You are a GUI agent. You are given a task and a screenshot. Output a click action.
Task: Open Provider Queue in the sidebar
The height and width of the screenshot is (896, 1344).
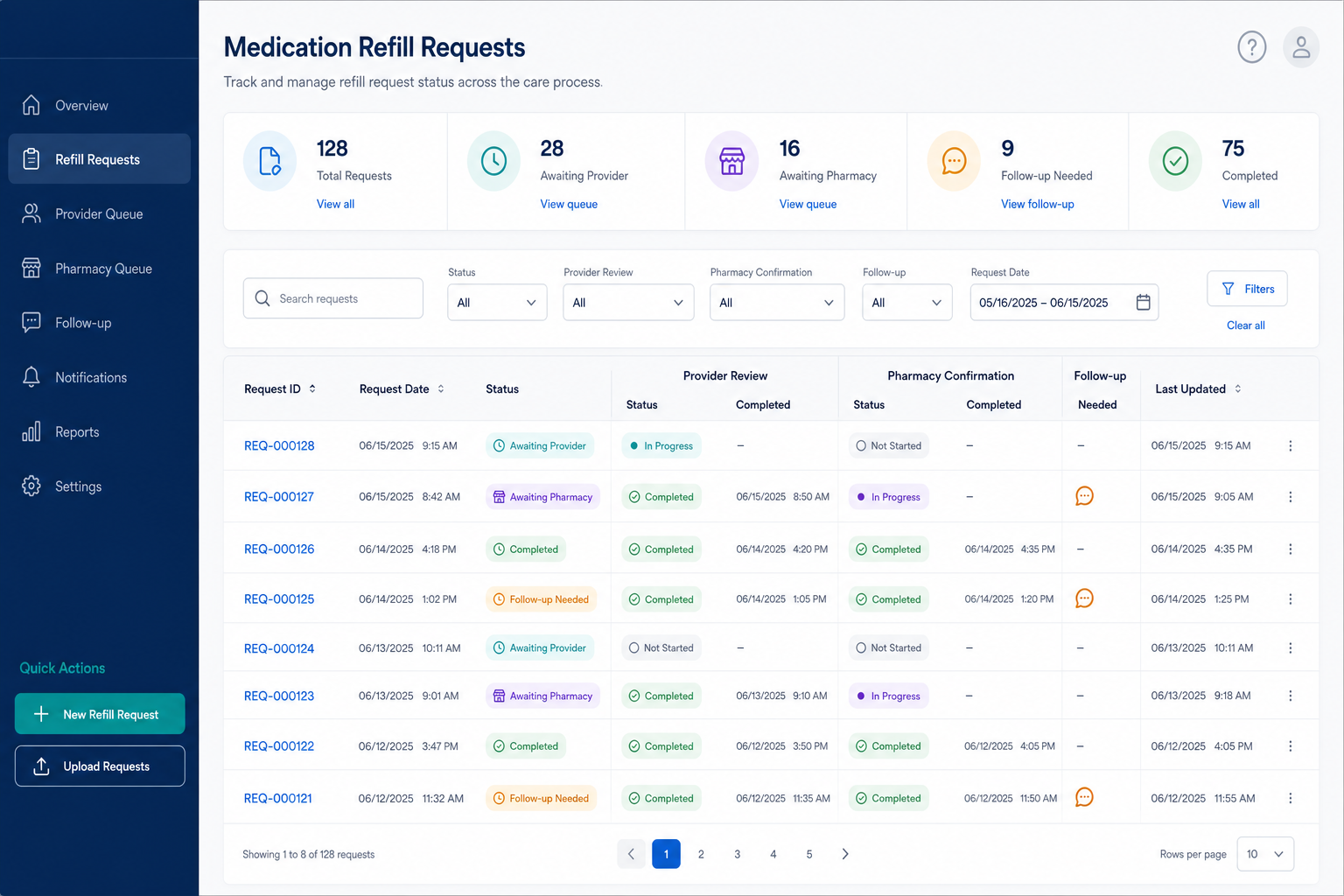pyautogui.click(x=100, y=214)
